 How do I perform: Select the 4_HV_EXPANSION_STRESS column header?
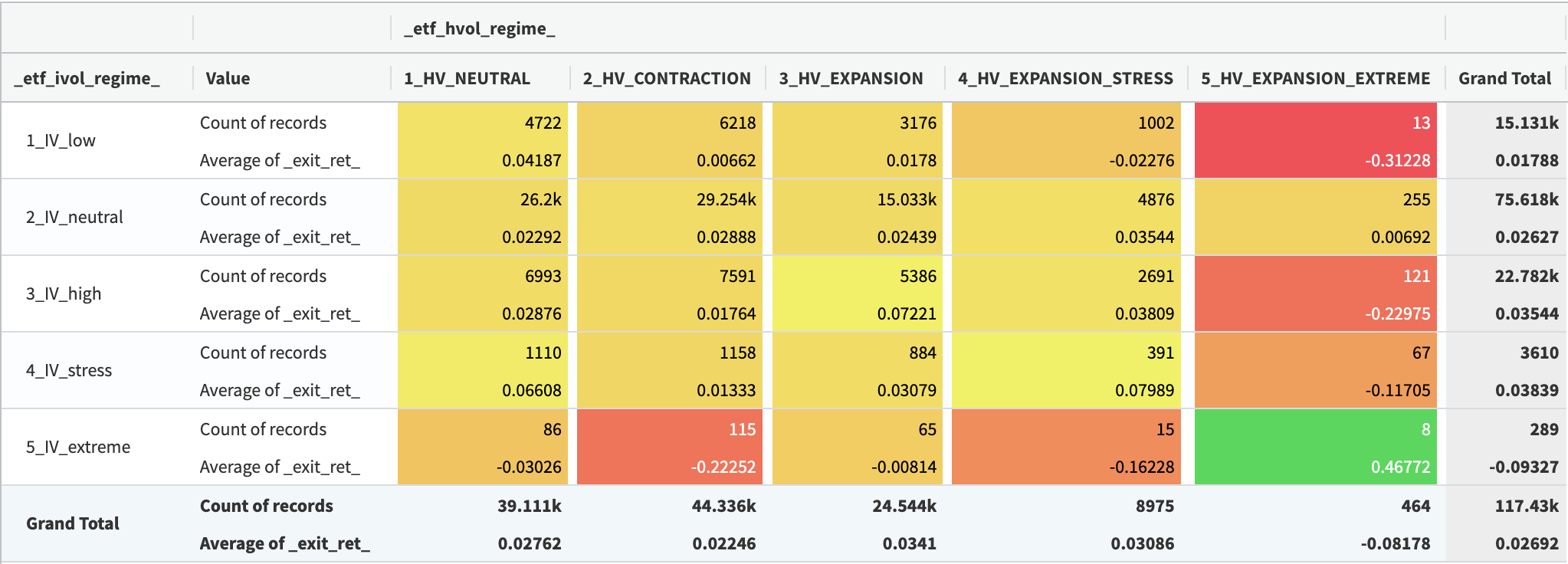tap(1065, 78)
